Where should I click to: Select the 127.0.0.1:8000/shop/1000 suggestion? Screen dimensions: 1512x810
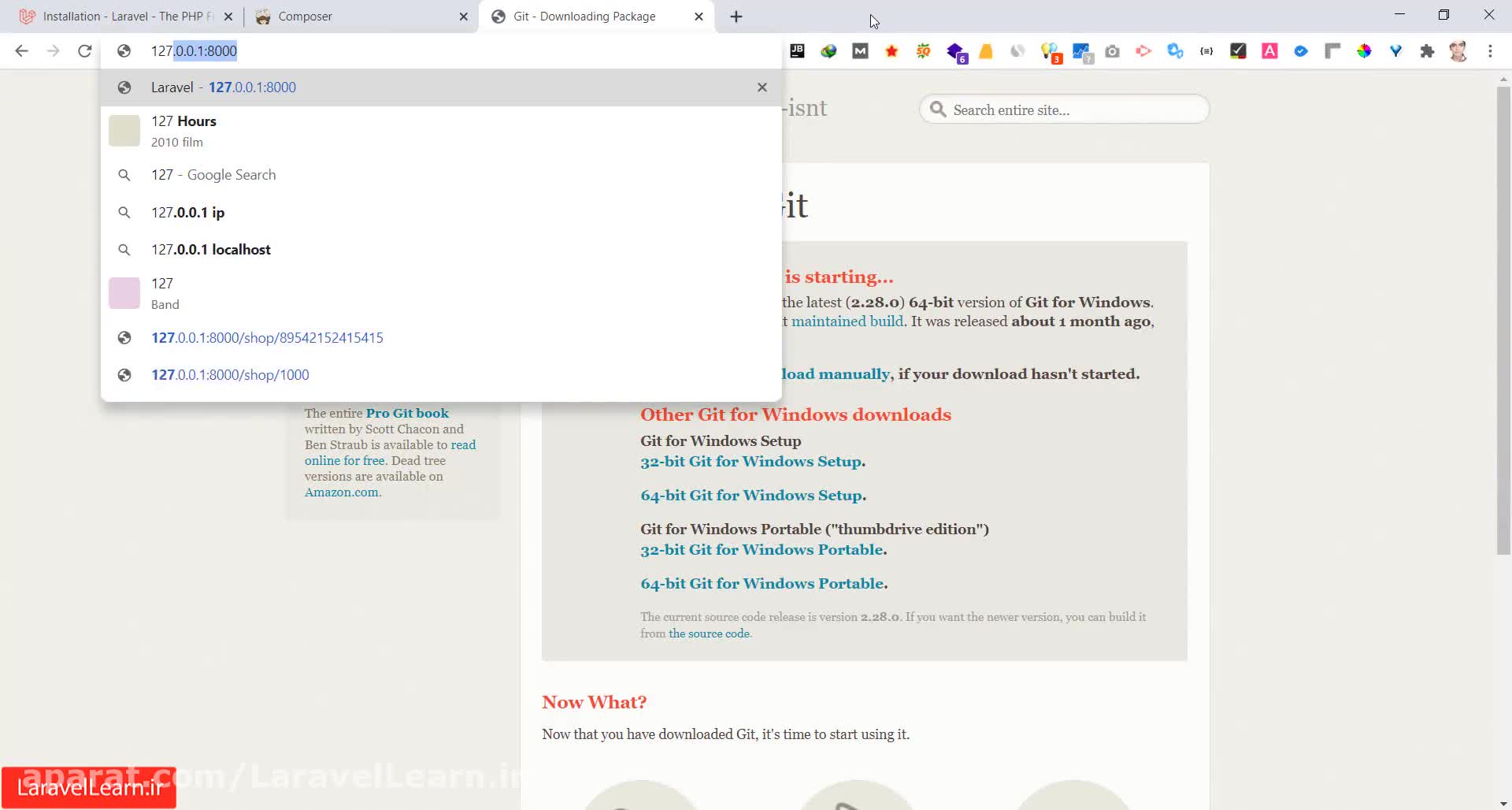pyautogui.click(x=230, y=375)
